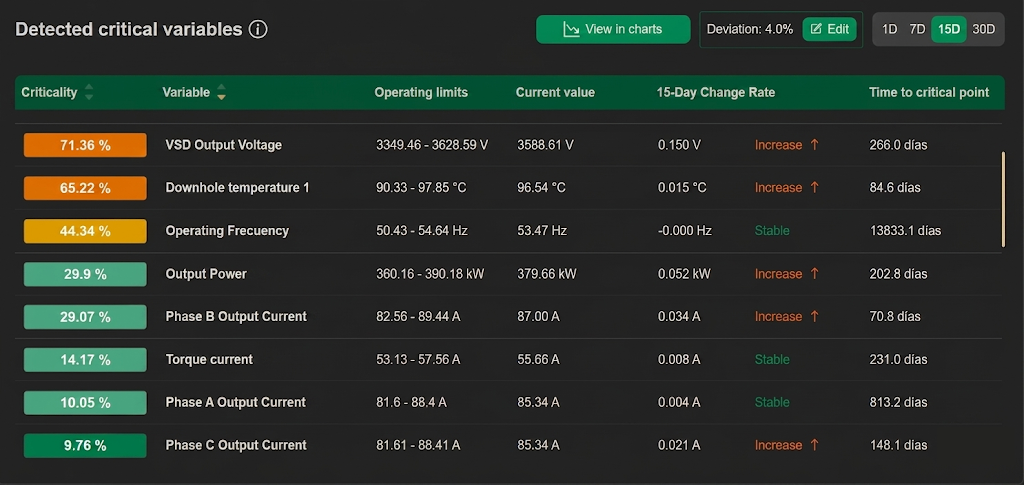Click the 3588.61 V current value
This screenshot has width=1024, height=485.
click(x=545, y=145)
